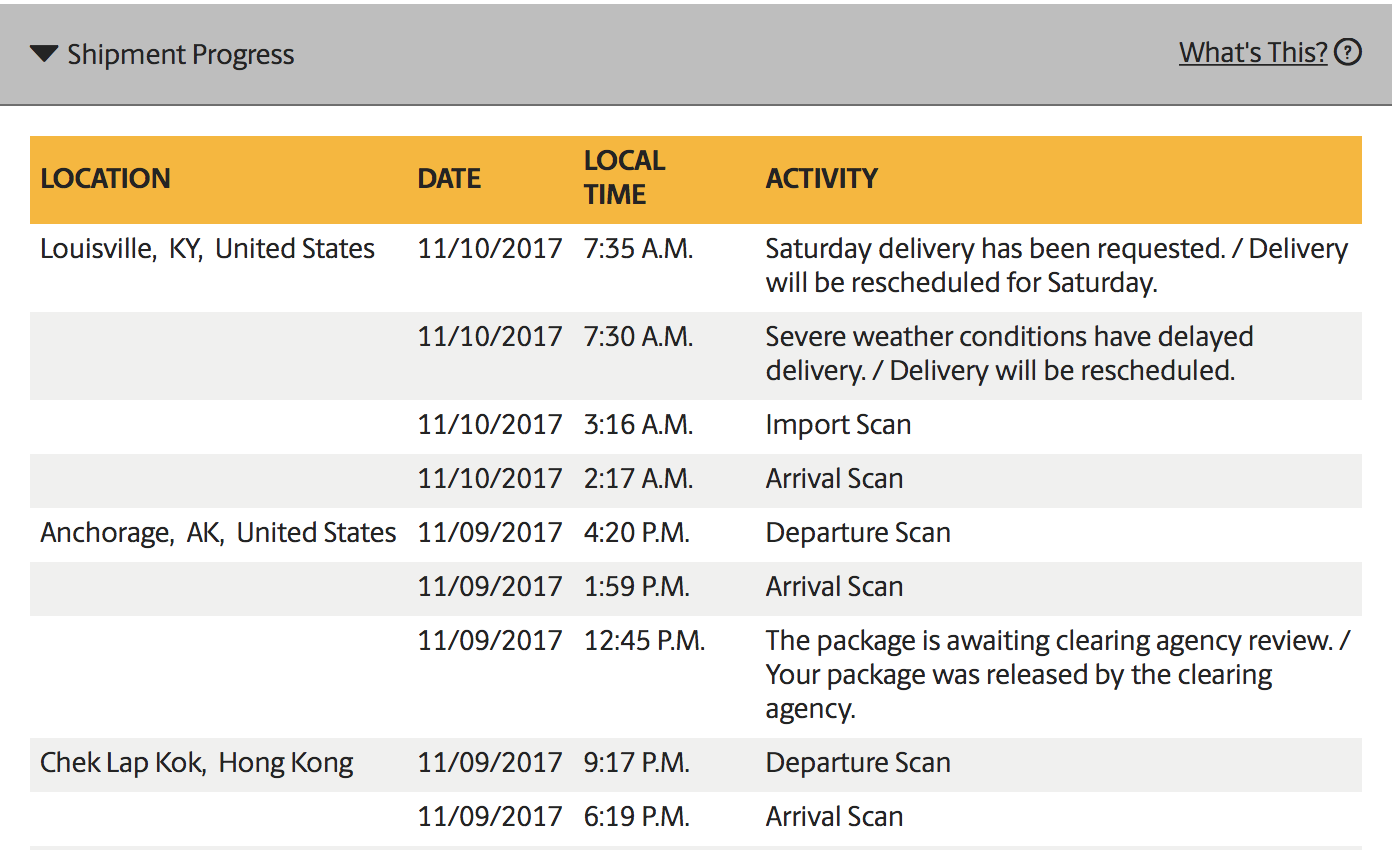Click the Saturday delivery requested activity

click(1056, 265)
